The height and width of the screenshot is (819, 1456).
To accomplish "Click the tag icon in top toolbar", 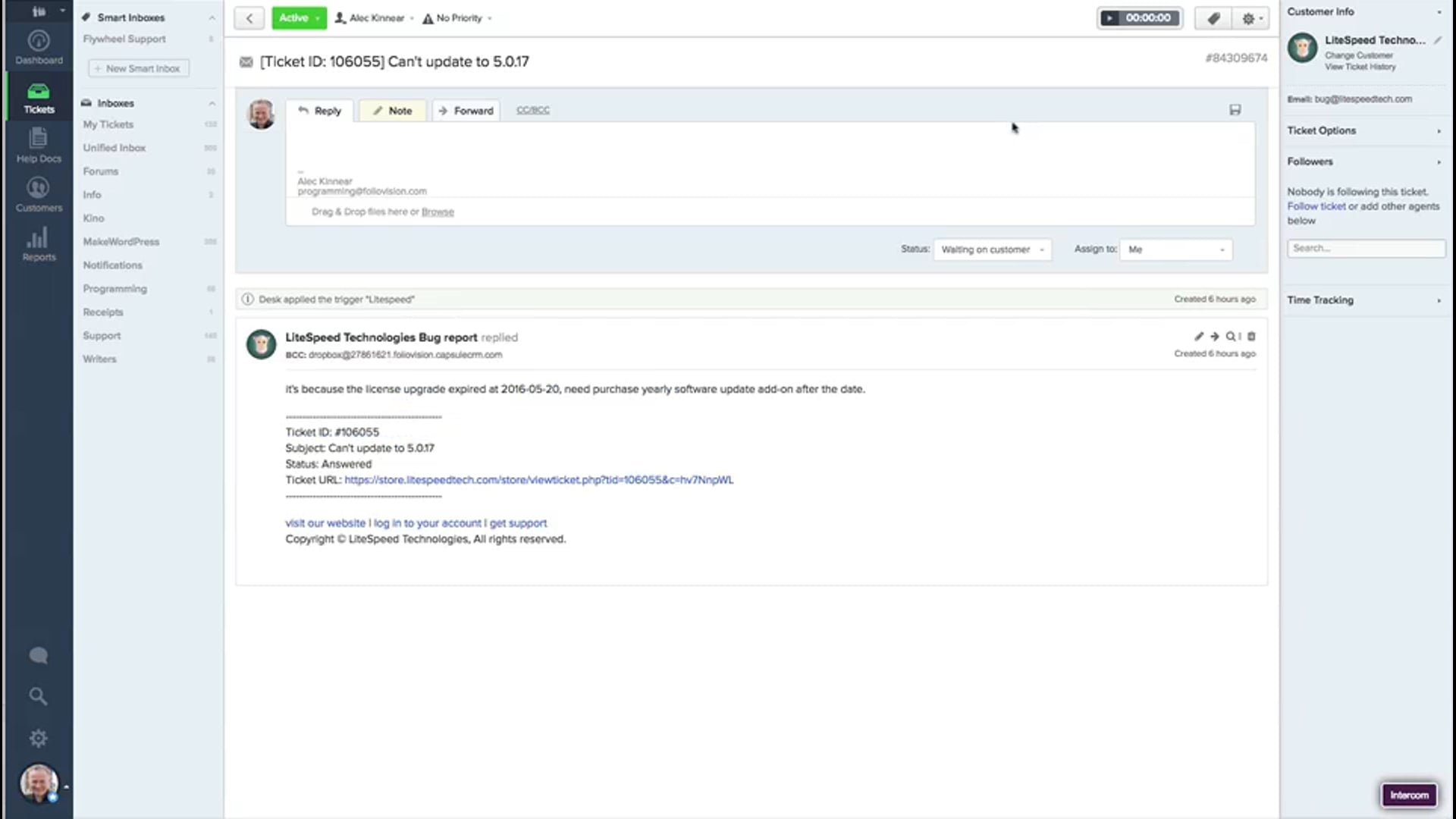I will tap(1213, 18).
